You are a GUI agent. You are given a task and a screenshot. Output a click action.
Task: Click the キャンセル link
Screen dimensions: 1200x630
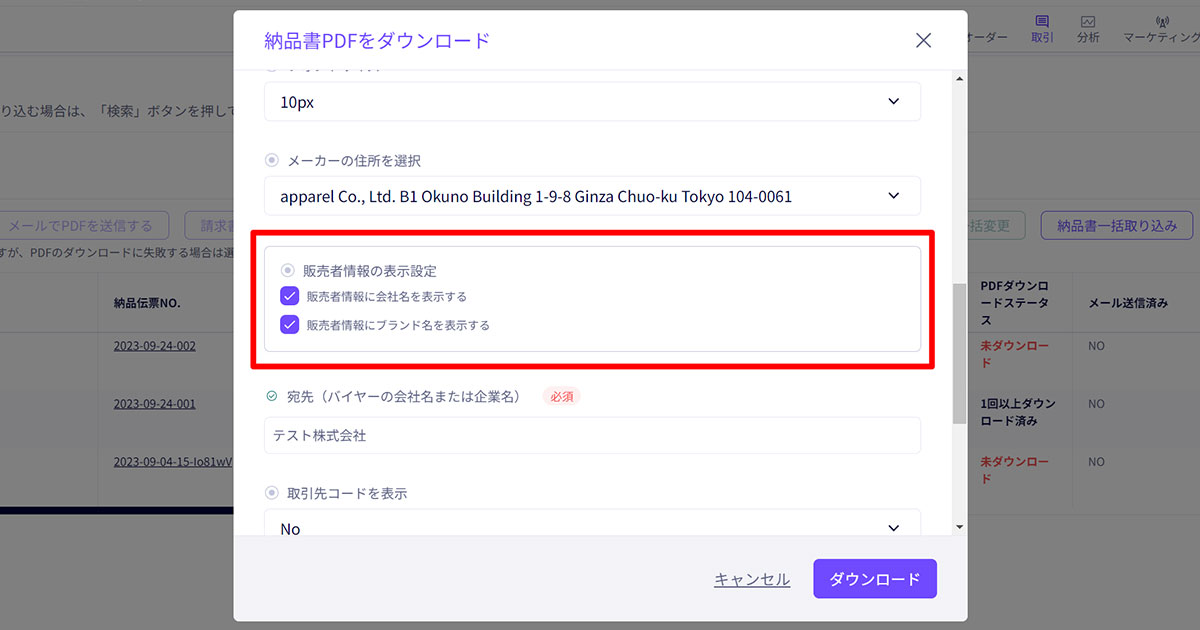point(751,578)
